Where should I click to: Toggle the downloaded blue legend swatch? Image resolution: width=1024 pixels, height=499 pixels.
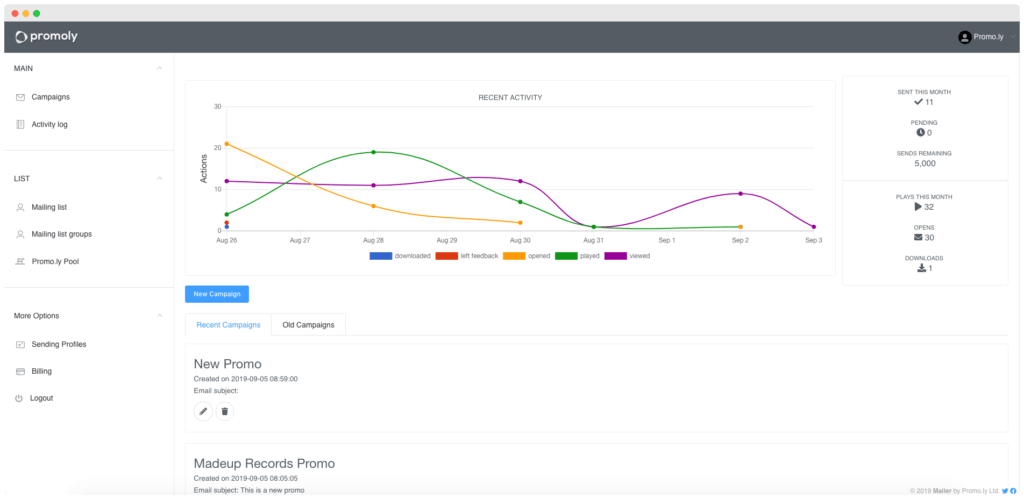tap(381, 256)
